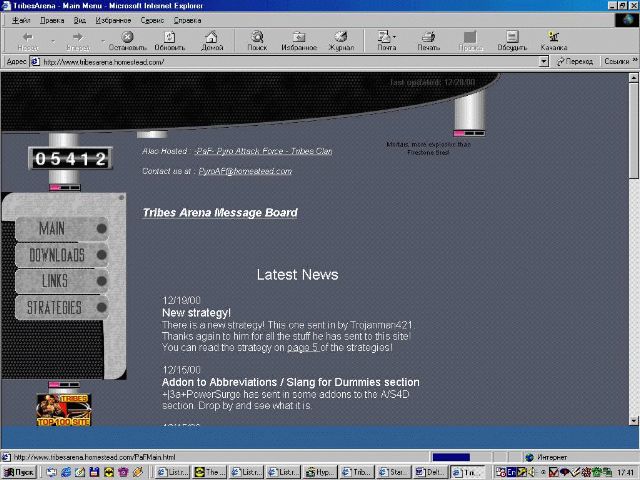Click the Internet Explorer globe throbber logo
640x480 pixels.
[x=627, y=20]
